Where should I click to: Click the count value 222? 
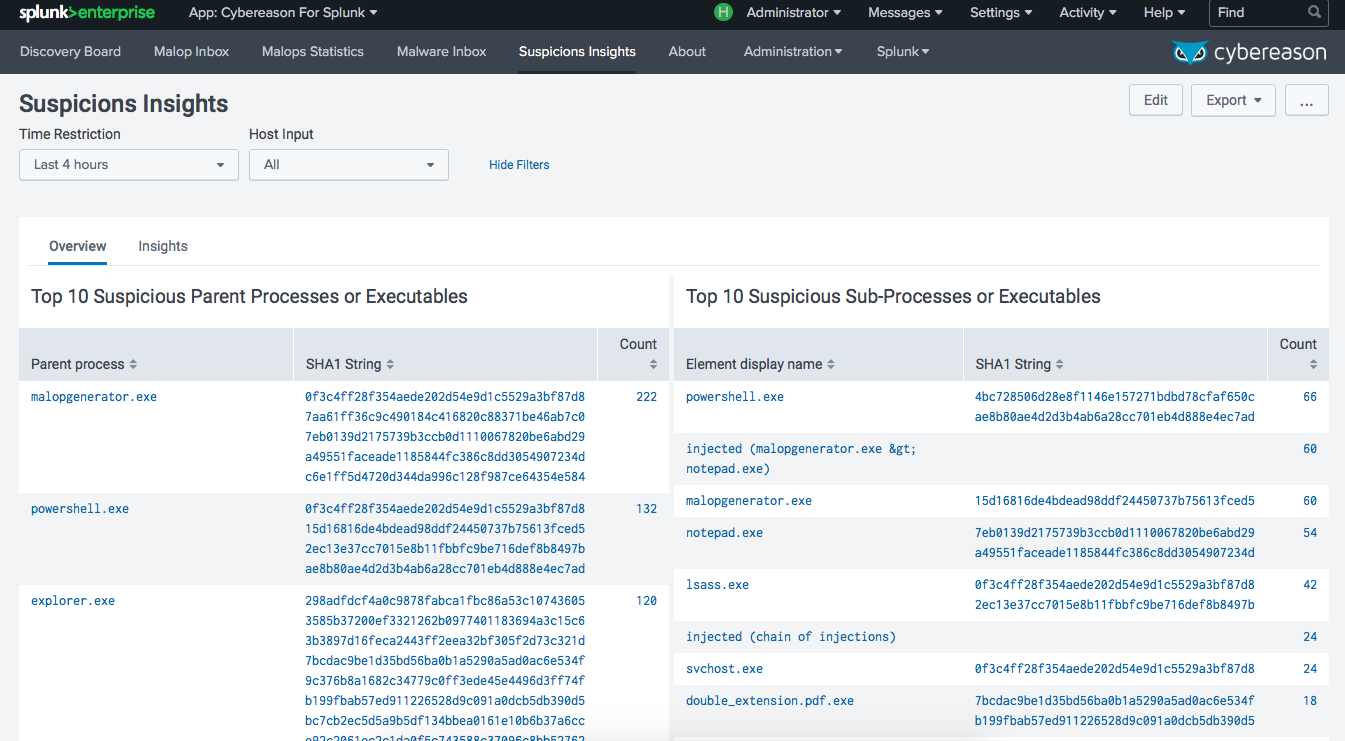646,397
